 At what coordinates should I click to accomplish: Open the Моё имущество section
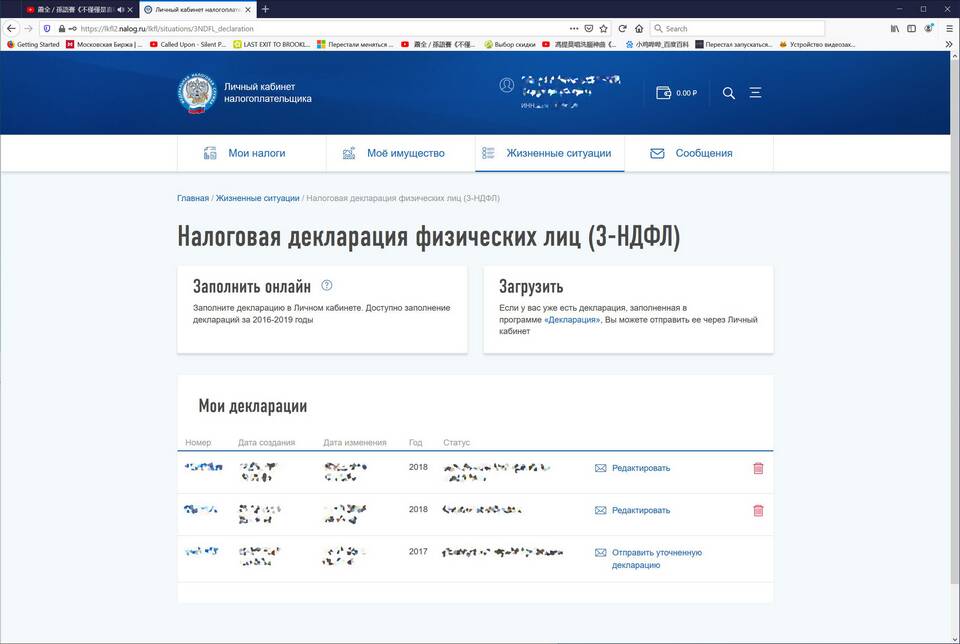pos(400,153)
